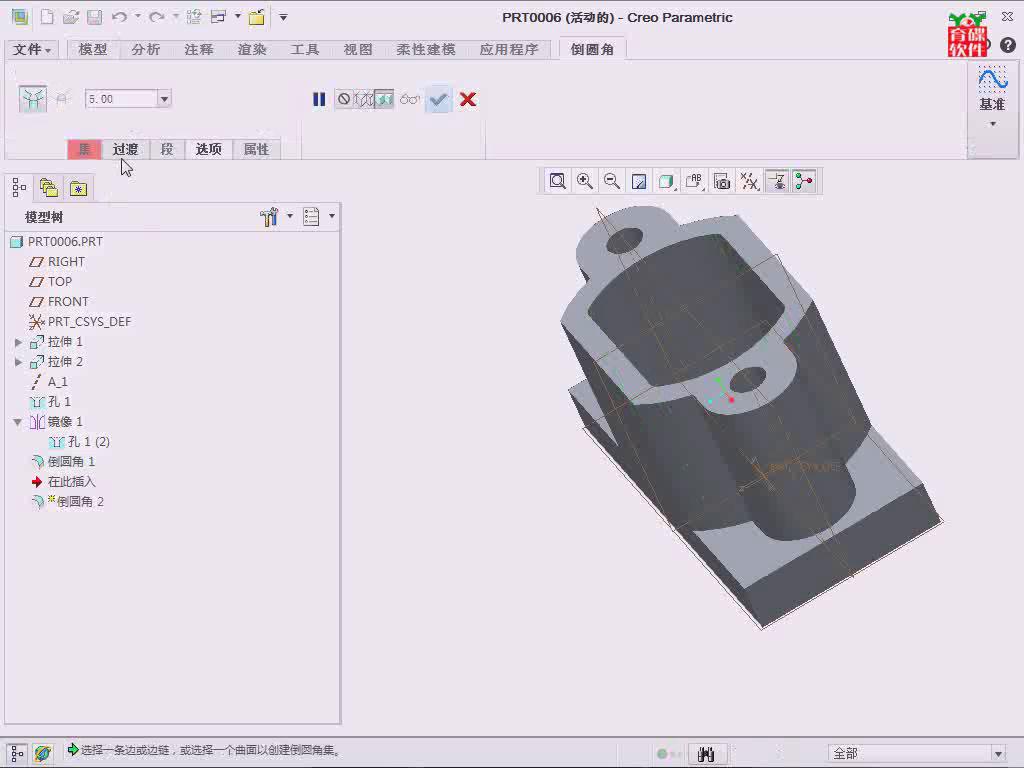Open the window switcher icon in quick access
Image resolution: width=1024 pixels, height=768 pixels.
(x=218, y=17)
